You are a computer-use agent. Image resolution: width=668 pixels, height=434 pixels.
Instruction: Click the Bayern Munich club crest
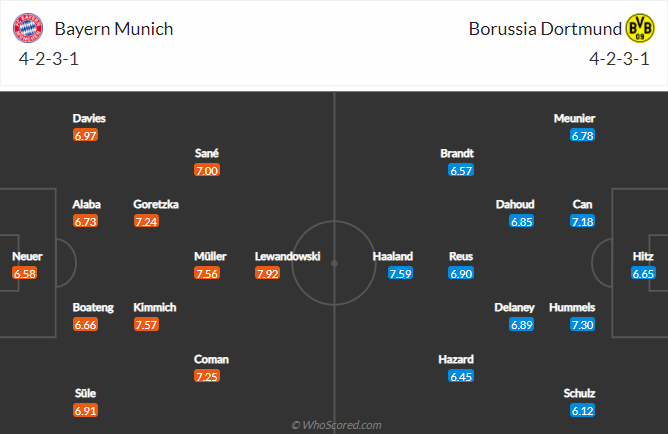coord(29,28)
